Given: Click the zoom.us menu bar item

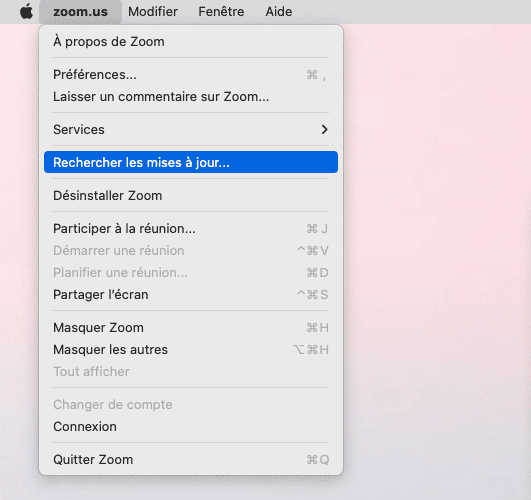Looking at the screenshot, I should 80,12.
